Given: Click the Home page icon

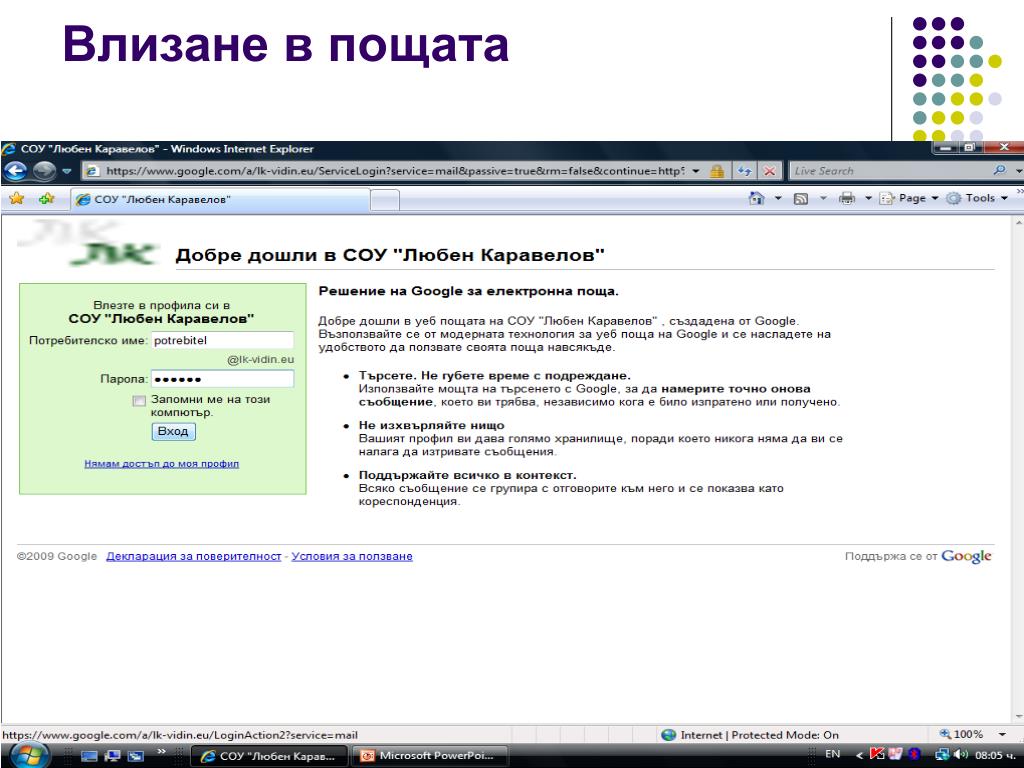Looking at the screenshot, I should (756, 198).
